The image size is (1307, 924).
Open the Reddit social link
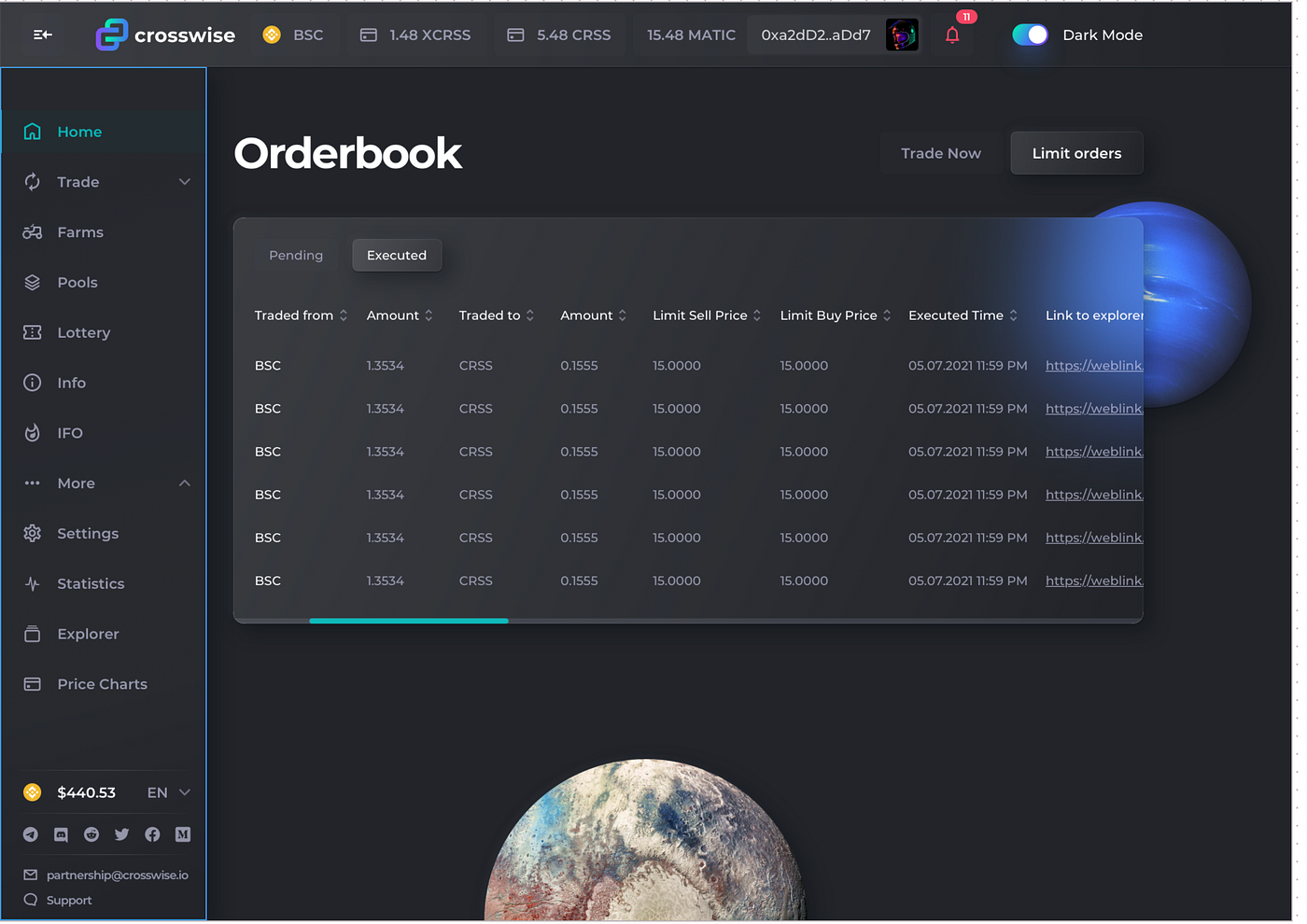click(x=91, y=834)
